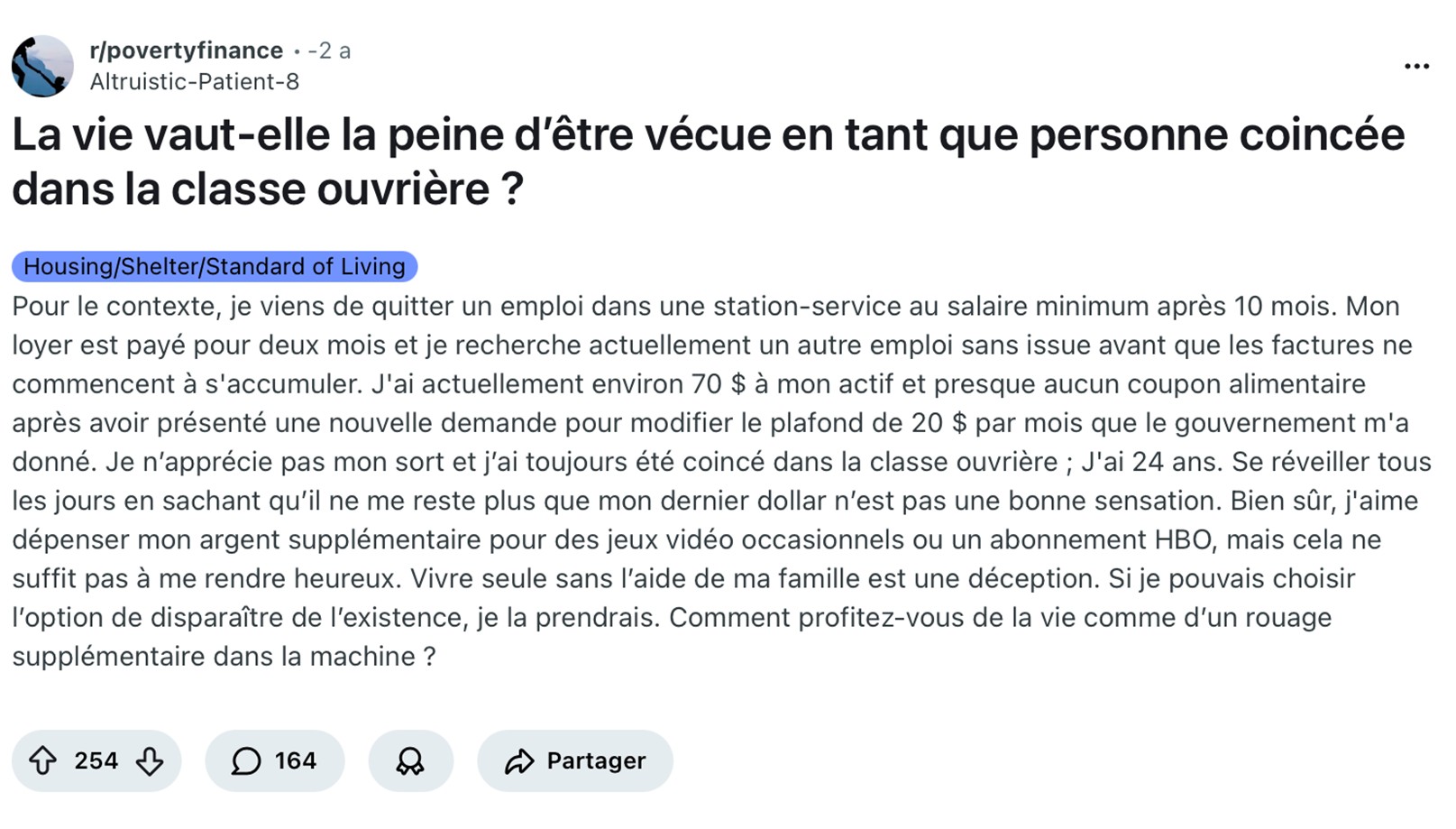Click the "-2 a" post timestamp
The image size is (1456, 829).
329,51
